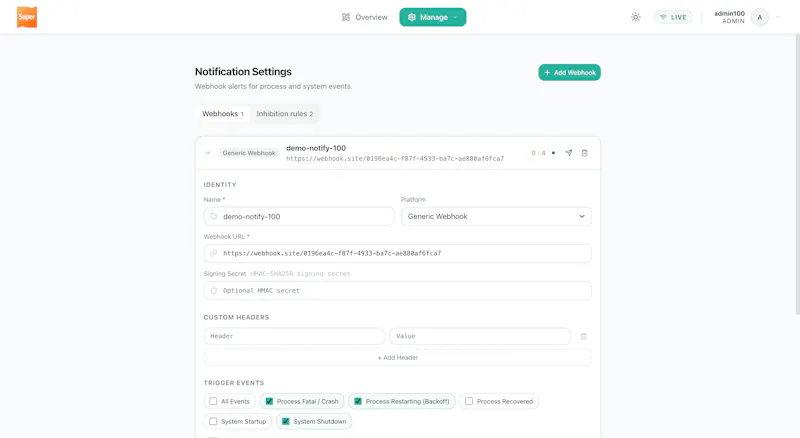
Task: Open the Overview page
Action: 364,17
